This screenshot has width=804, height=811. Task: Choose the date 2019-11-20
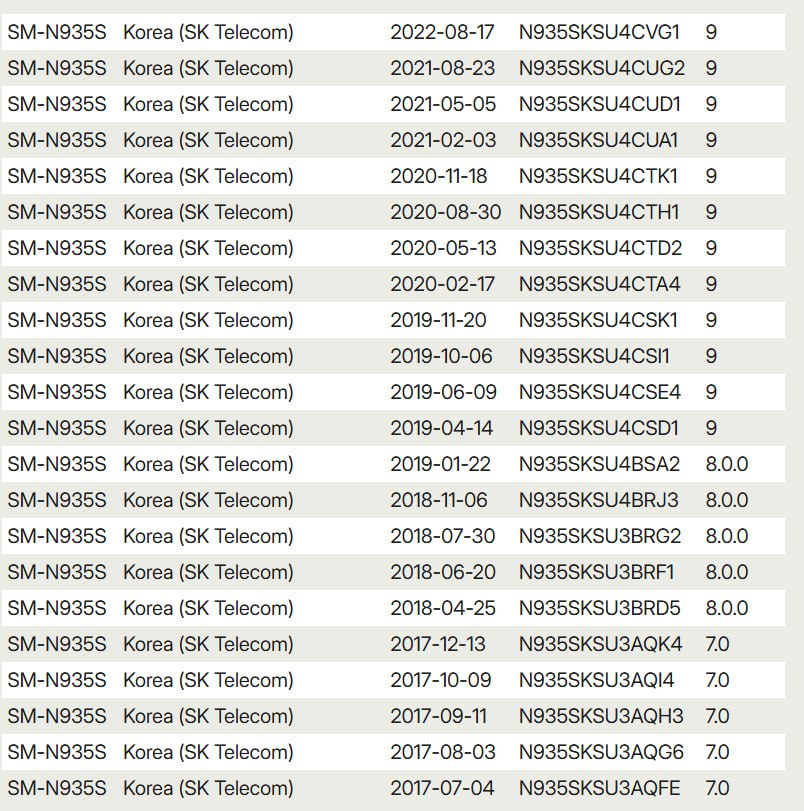click(438, 320)
